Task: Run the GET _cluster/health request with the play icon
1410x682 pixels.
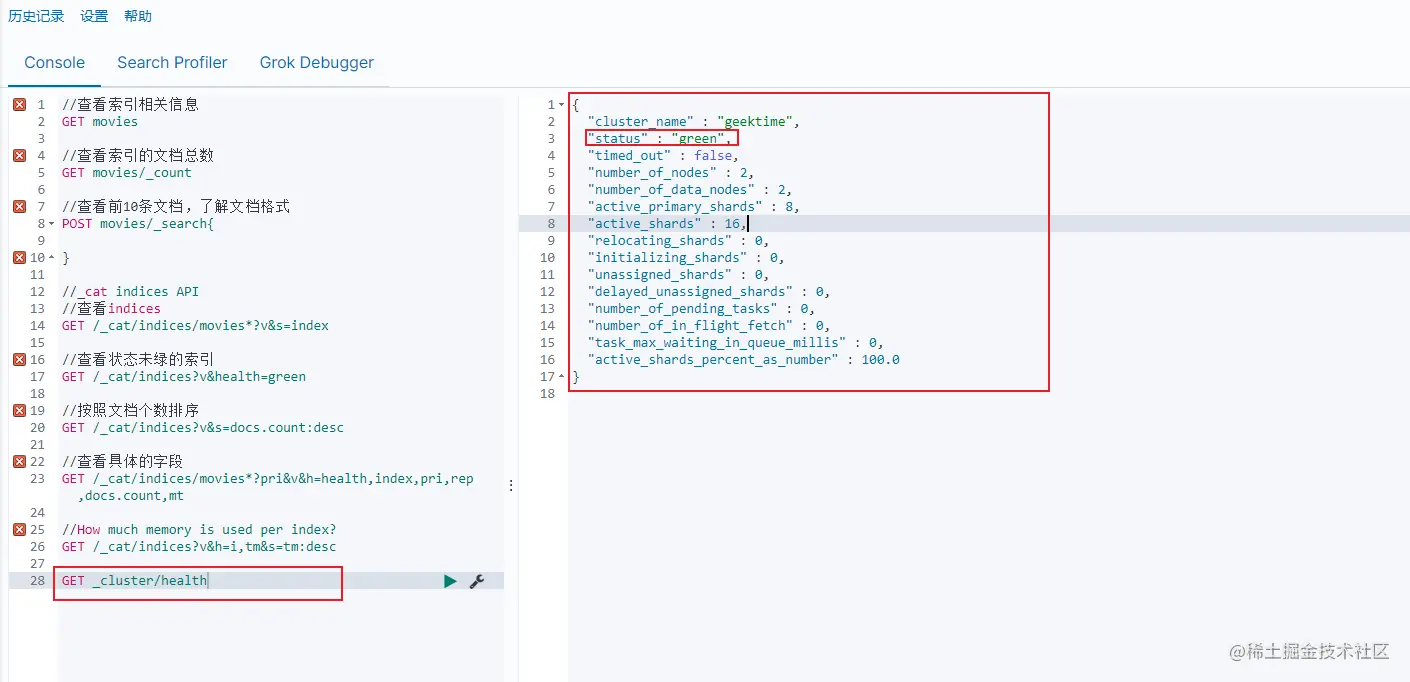Action: click(x=450, y=581)
